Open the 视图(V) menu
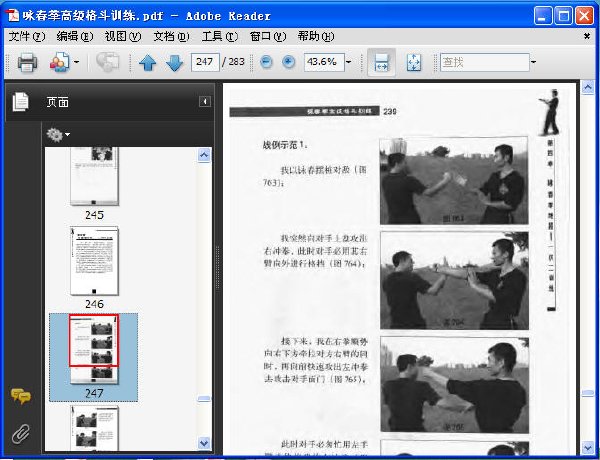600x460 pixels. (x=123, y=37)
